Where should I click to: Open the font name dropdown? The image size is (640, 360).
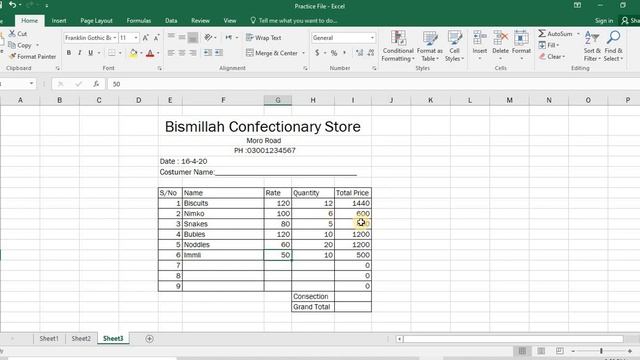pos(115,38)
